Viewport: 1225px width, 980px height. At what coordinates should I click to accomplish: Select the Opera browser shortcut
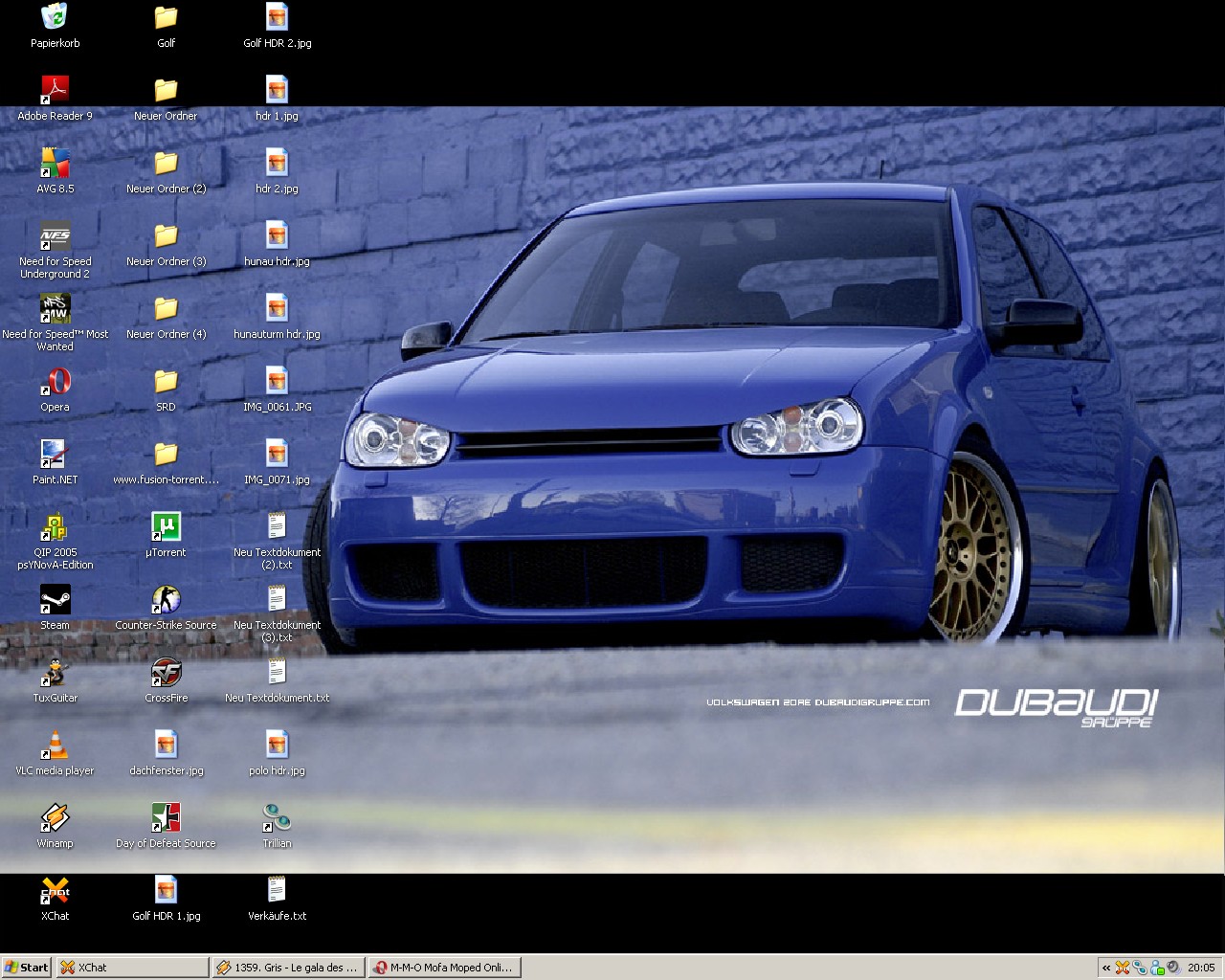[x=55, y=381]
